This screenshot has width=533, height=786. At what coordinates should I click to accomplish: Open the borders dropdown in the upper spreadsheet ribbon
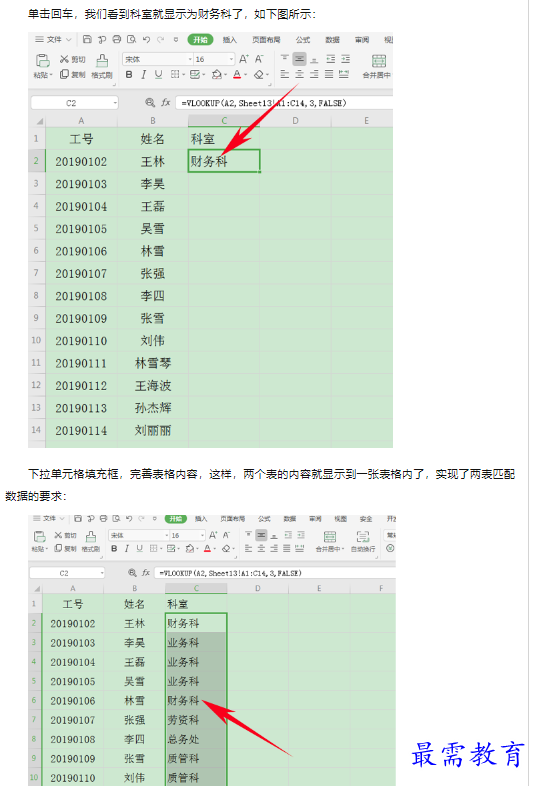point(184,75)
